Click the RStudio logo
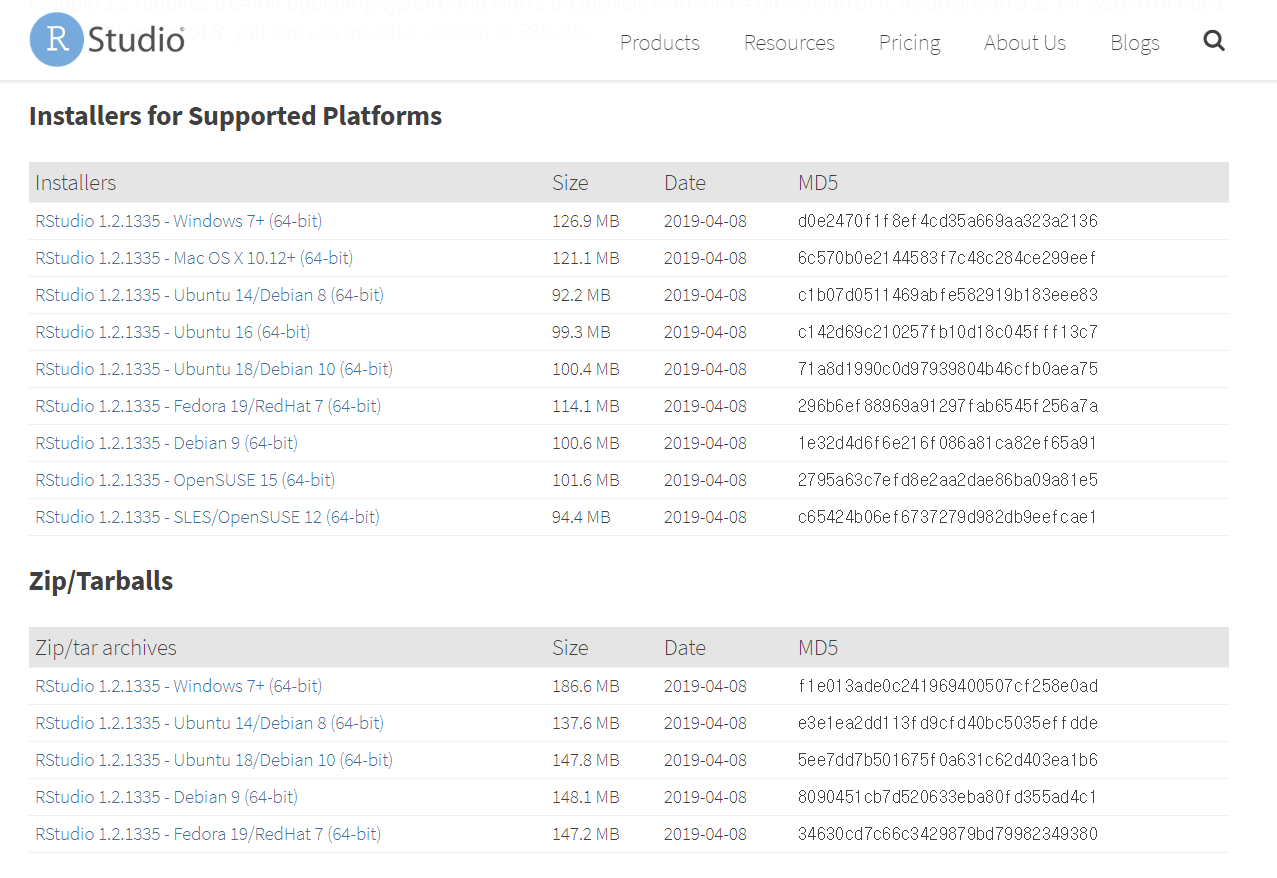The image size is (1277, 878). pos(107,41)
